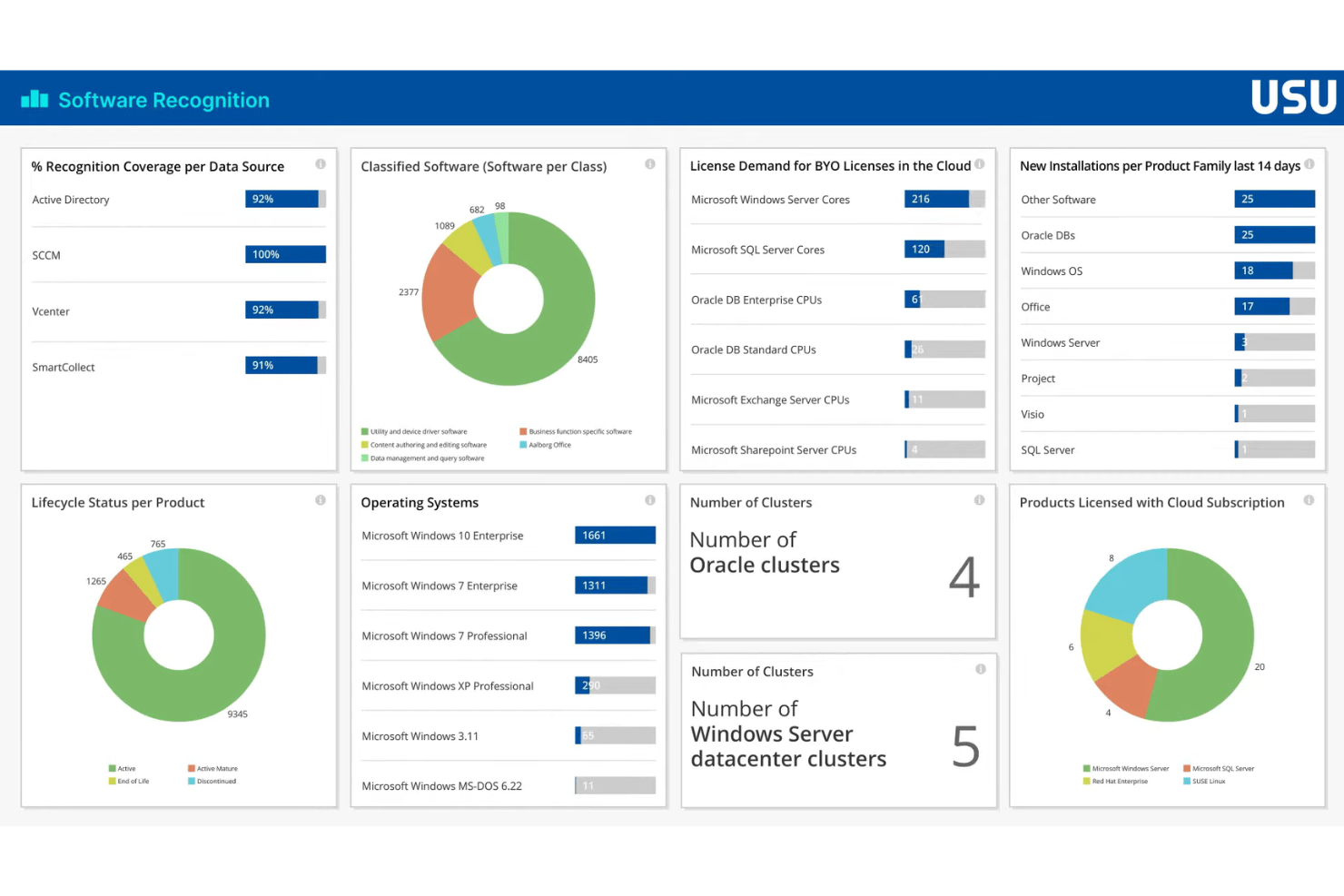
Task: Click the Vcenter data source label
Action: click(51, 311)
